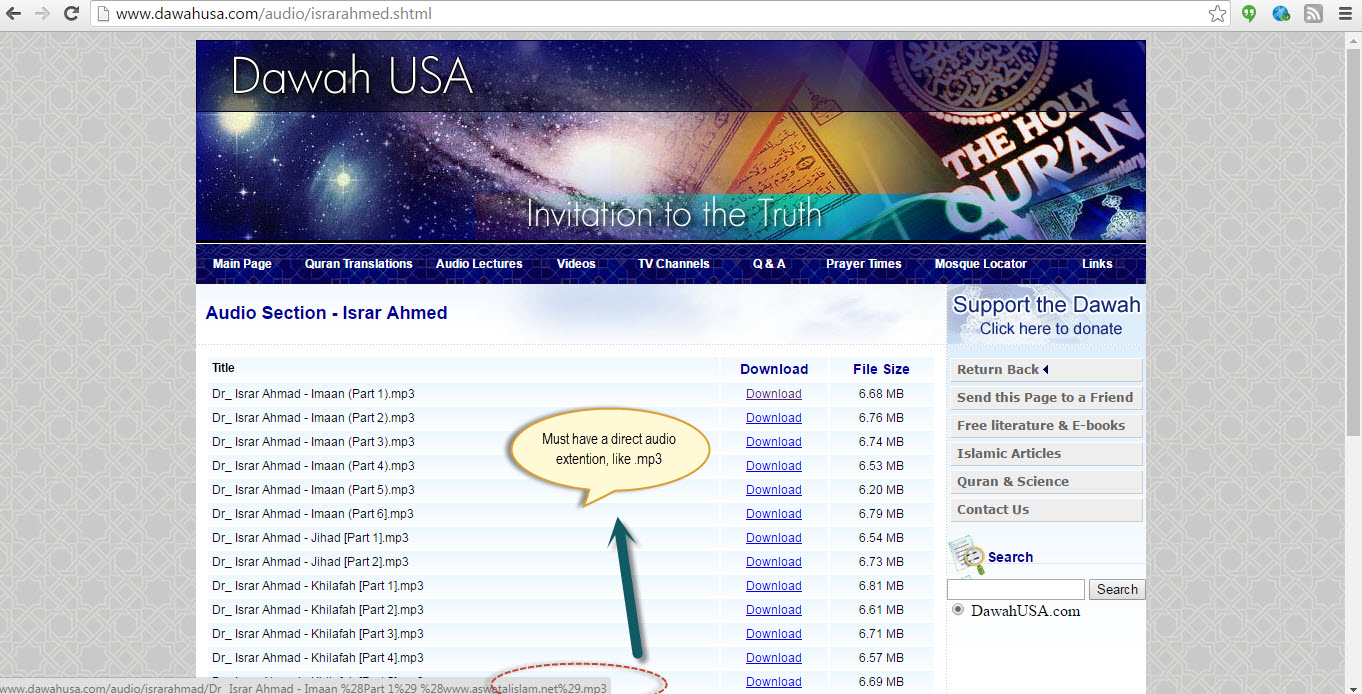Open the Q & A nav item
This screenshot has width=1362, height=694.
pyautogui.click(x=769, y=264)
